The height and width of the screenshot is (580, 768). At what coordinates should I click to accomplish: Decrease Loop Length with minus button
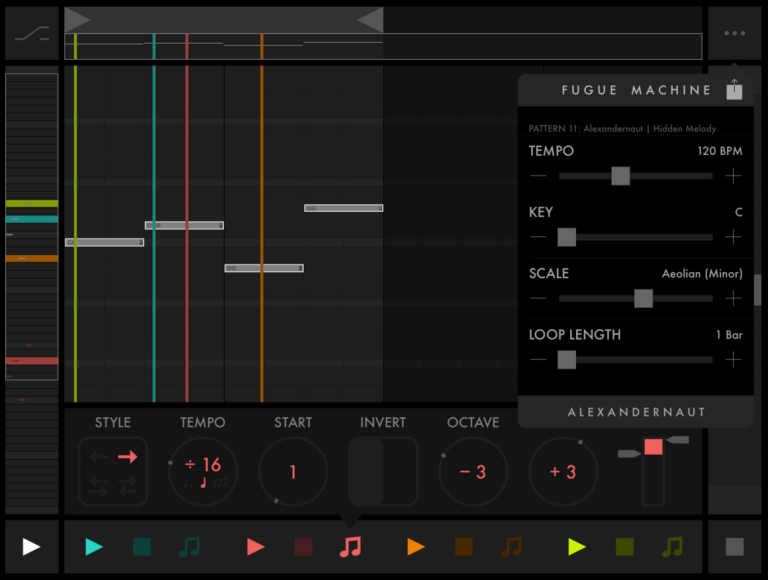tap(538, 360)
